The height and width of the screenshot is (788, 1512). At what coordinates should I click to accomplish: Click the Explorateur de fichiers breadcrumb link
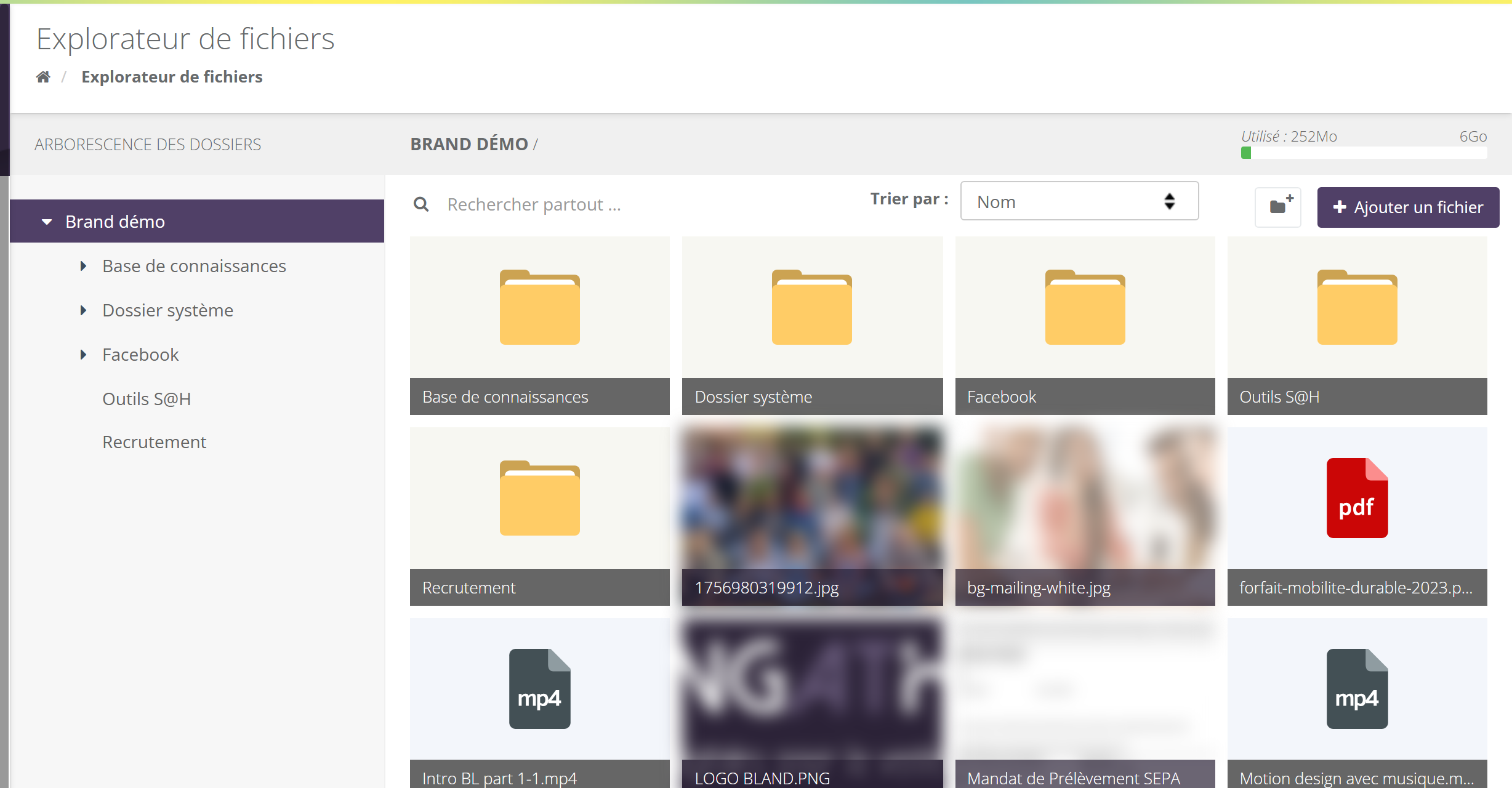click(x=172, y=77)
